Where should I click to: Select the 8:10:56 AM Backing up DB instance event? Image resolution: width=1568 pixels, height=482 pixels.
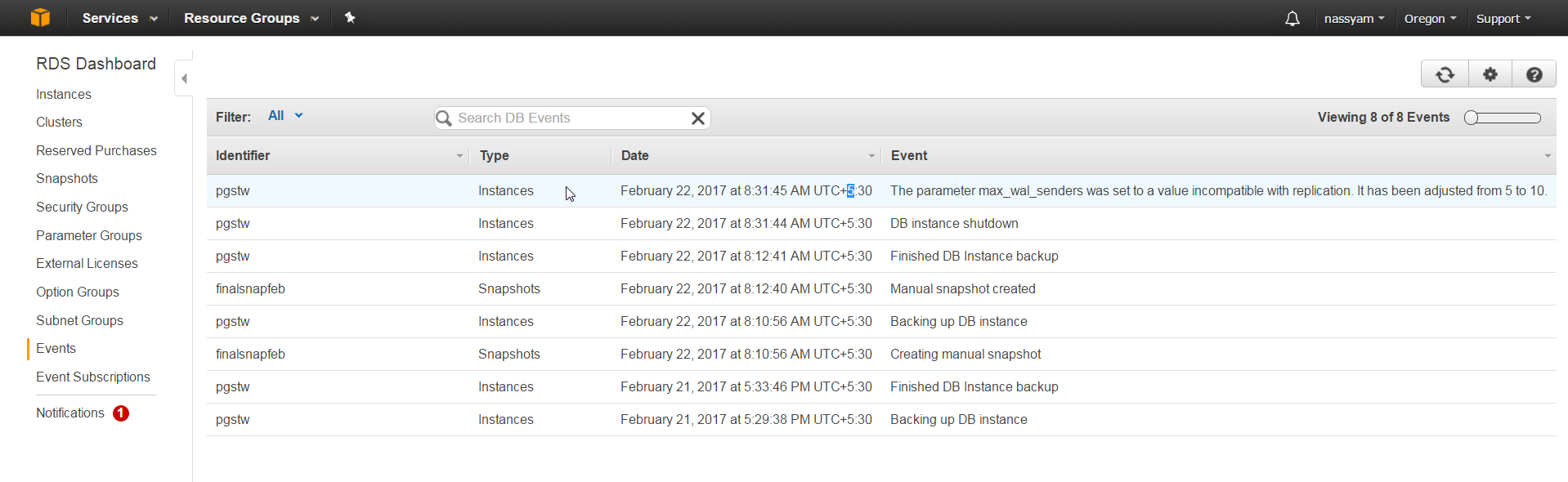881,322
